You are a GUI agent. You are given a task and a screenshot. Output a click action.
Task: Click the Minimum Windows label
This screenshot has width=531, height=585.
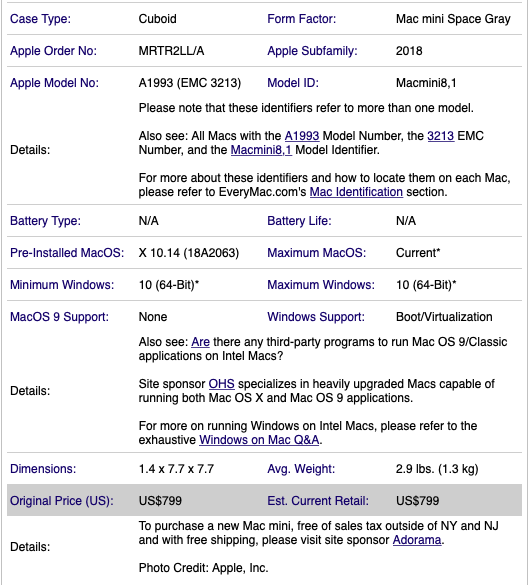pos(62,285)
